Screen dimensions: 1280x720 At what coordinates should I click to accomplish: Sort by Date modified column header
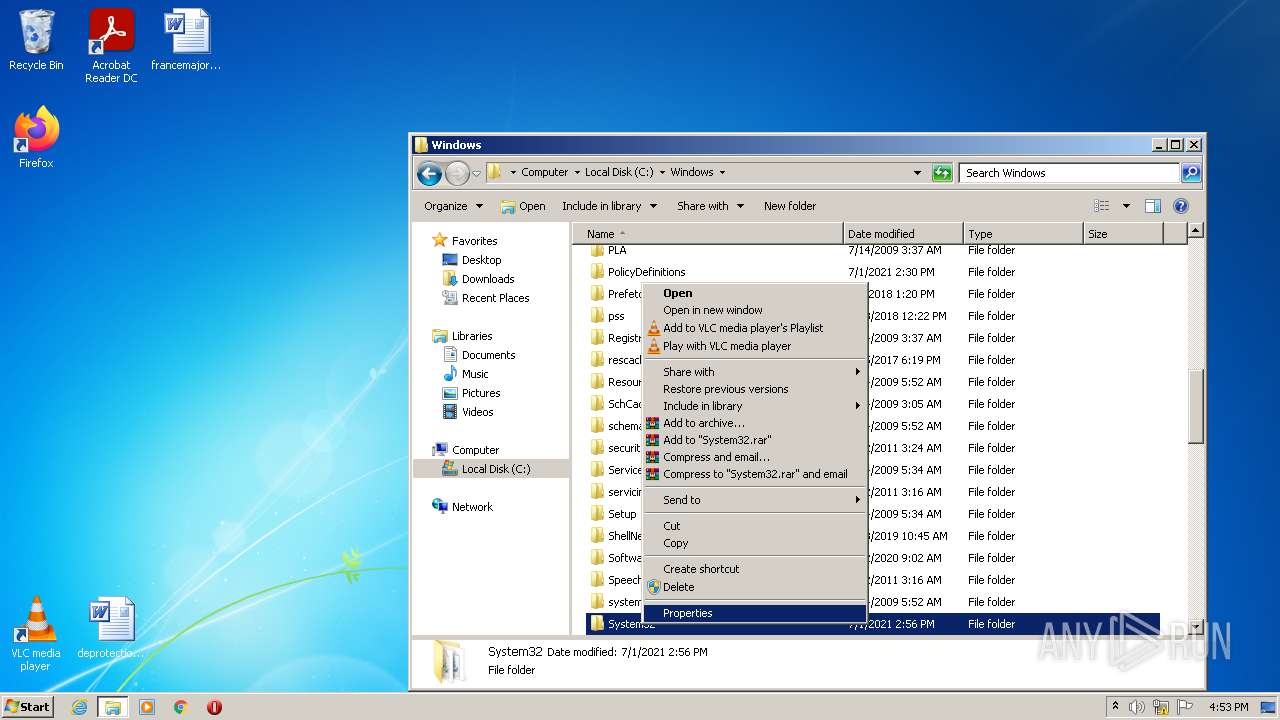[x=903, y=234]
